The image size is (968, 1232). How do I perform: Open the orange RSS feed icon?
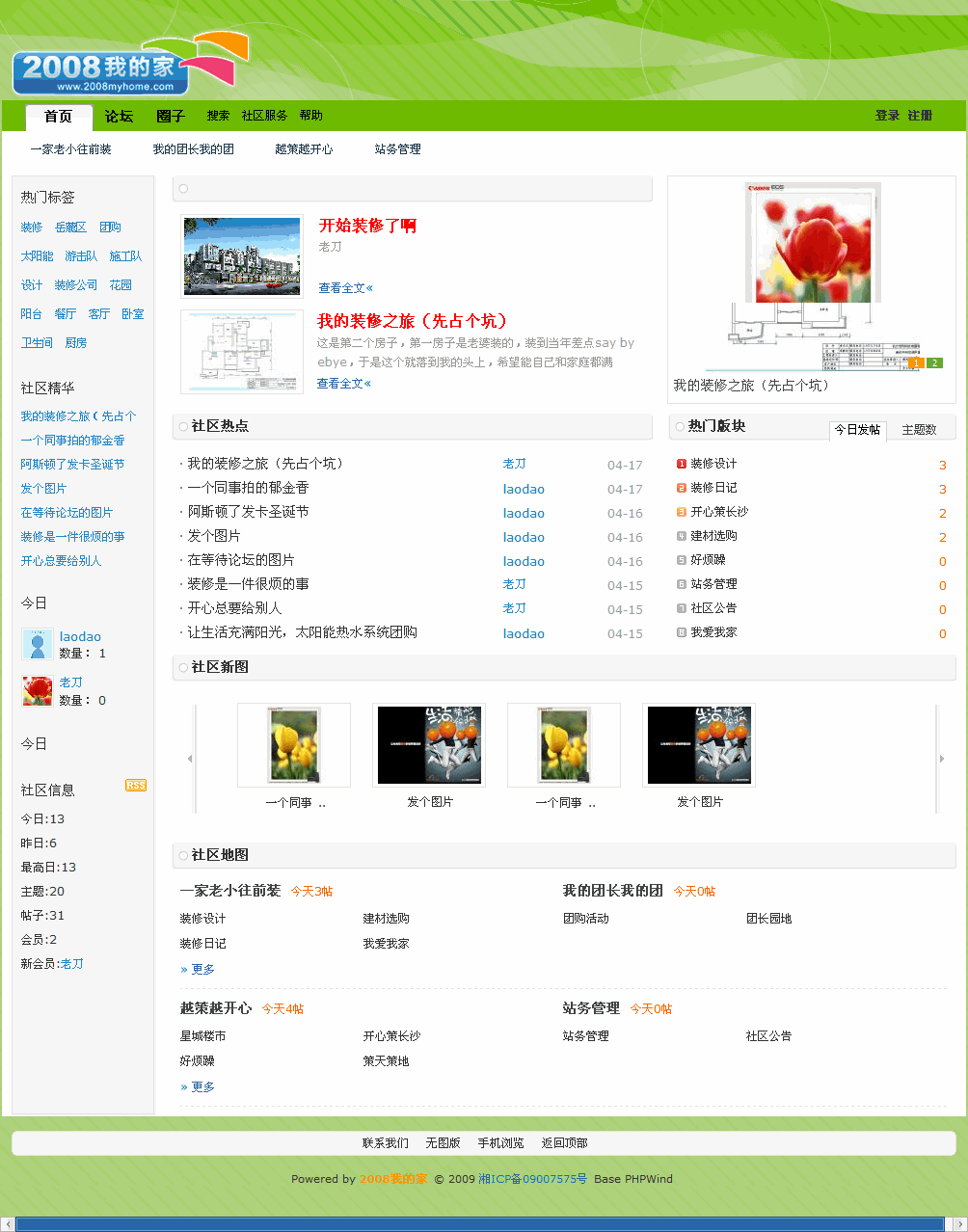[135, 786]
